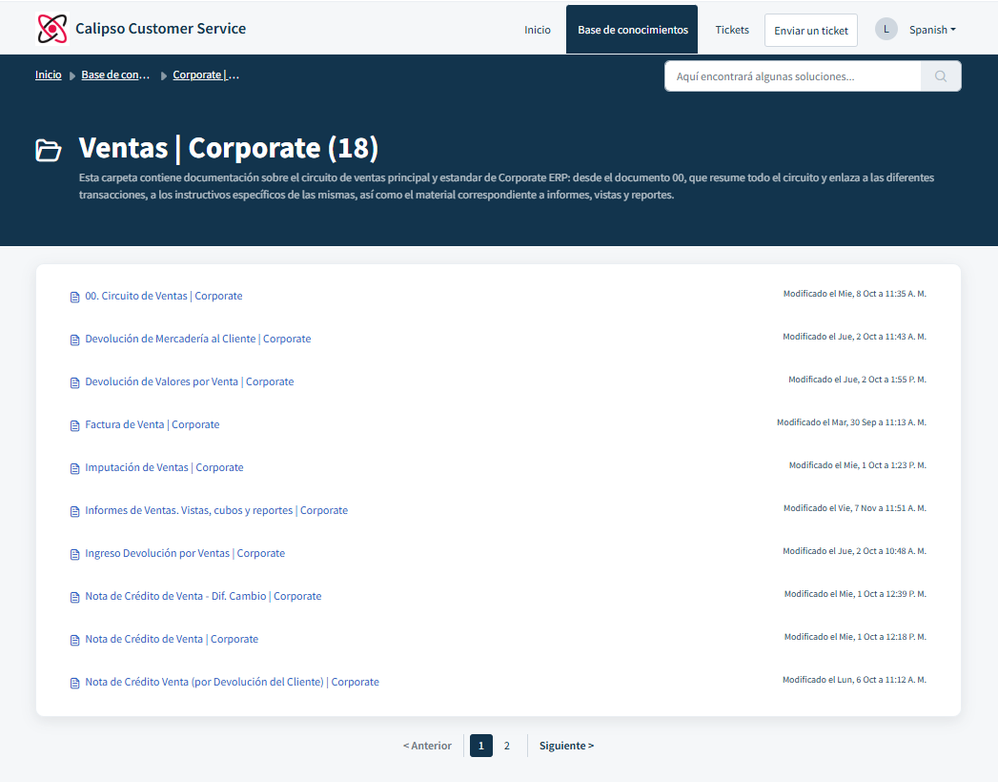Screen dimensions: 998x782
Task: Click text Modificado el Mie, 1 Oct a 12:39 P. M.
Action: 855,594
